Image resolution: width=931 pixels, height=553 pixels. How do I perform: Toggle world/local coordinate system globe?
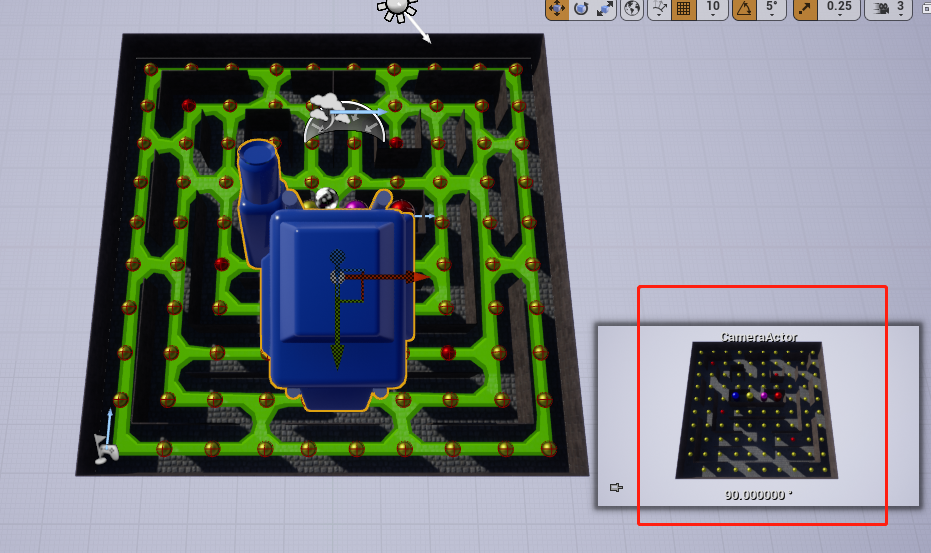click(632, 8)
